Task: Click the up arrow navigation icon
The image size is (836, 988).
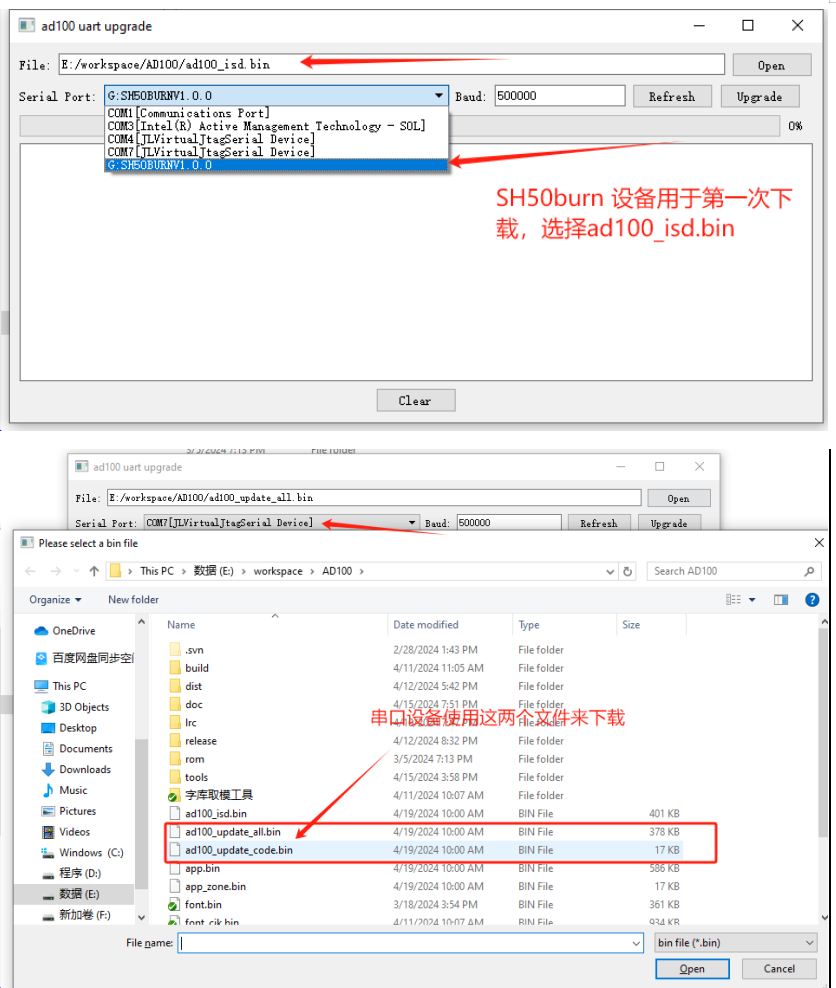Action: [94, 572]
